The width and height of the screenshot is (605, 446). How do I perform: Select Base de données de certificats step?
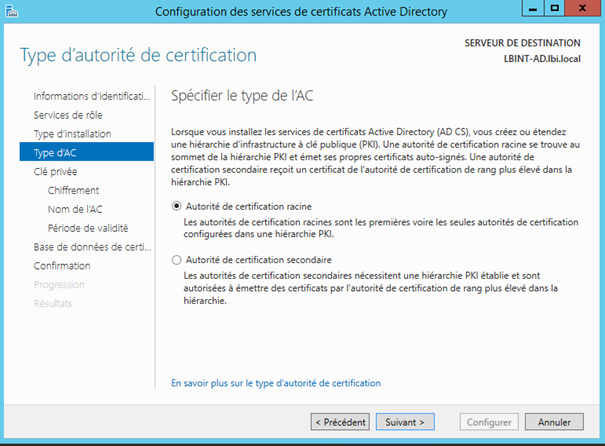[x=91, y=247]
